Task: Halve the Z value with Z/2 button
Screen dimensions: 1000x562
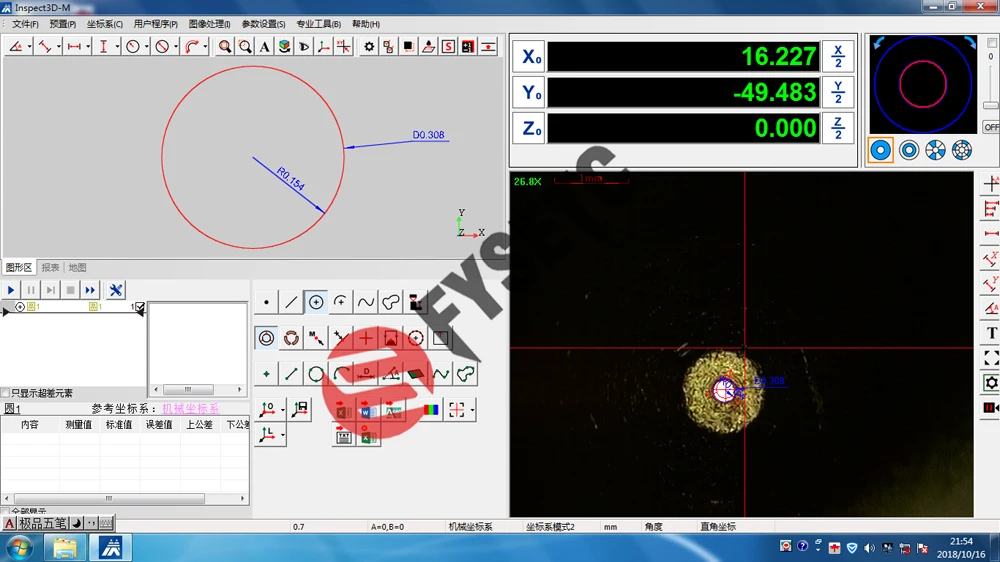Action: 838,128
